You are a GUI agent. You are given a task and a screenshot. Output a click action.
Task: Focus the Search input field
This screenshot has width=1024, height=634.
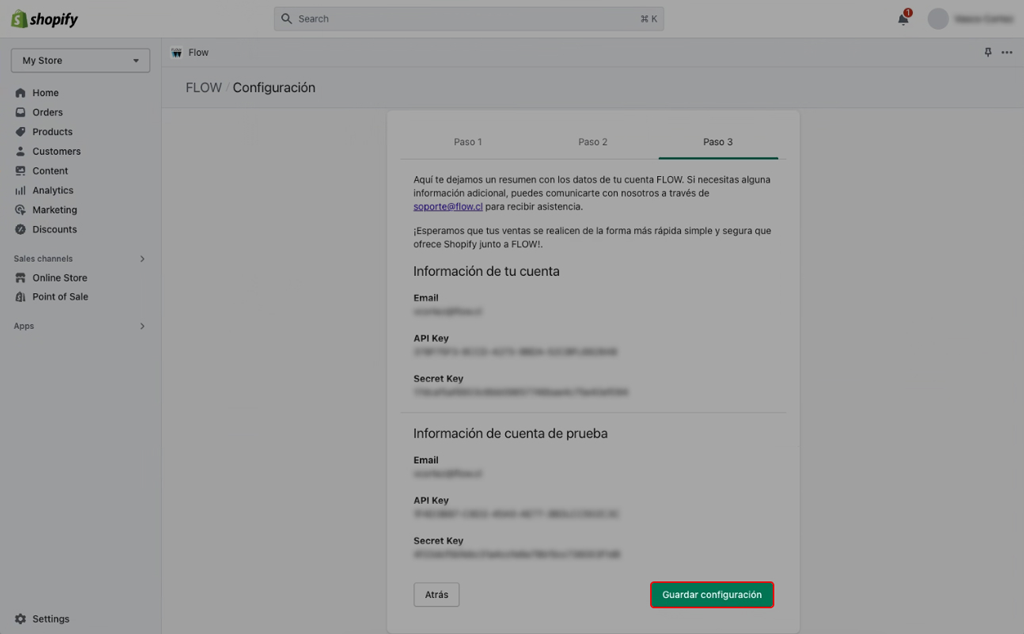469,19
